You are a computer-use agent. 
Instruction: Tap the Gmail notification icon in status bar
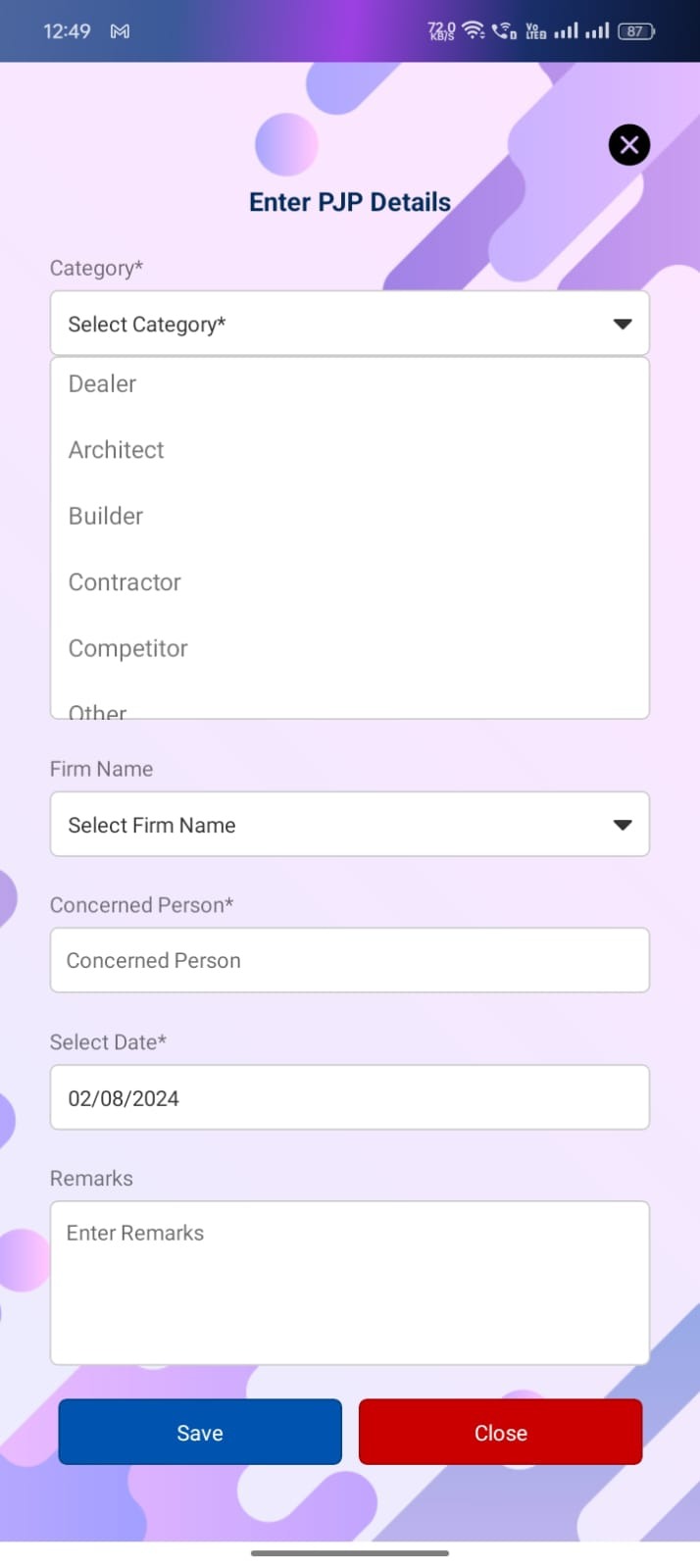point(120,31)
